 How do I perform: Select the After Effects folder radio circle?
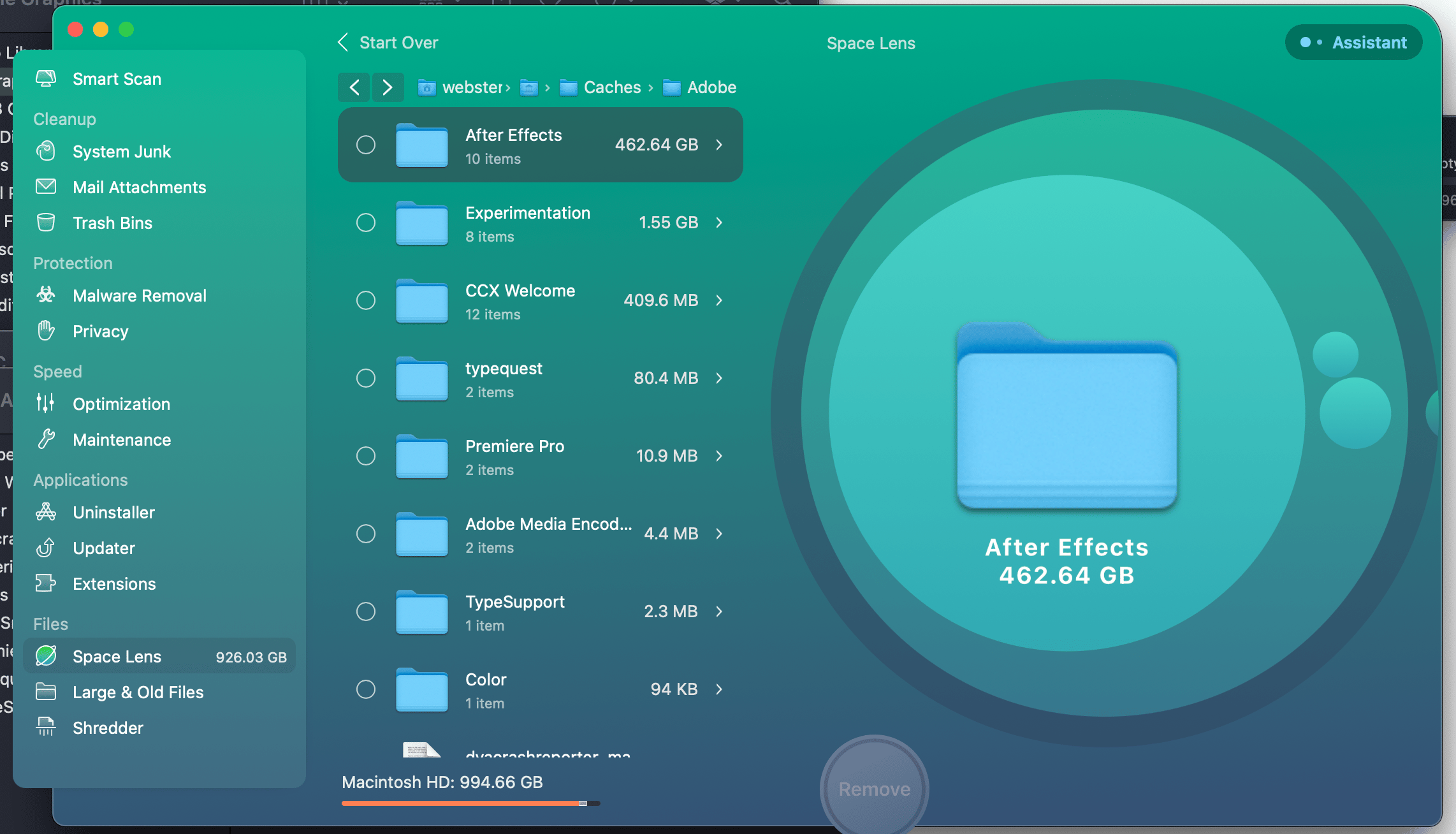tap(366, 145)
